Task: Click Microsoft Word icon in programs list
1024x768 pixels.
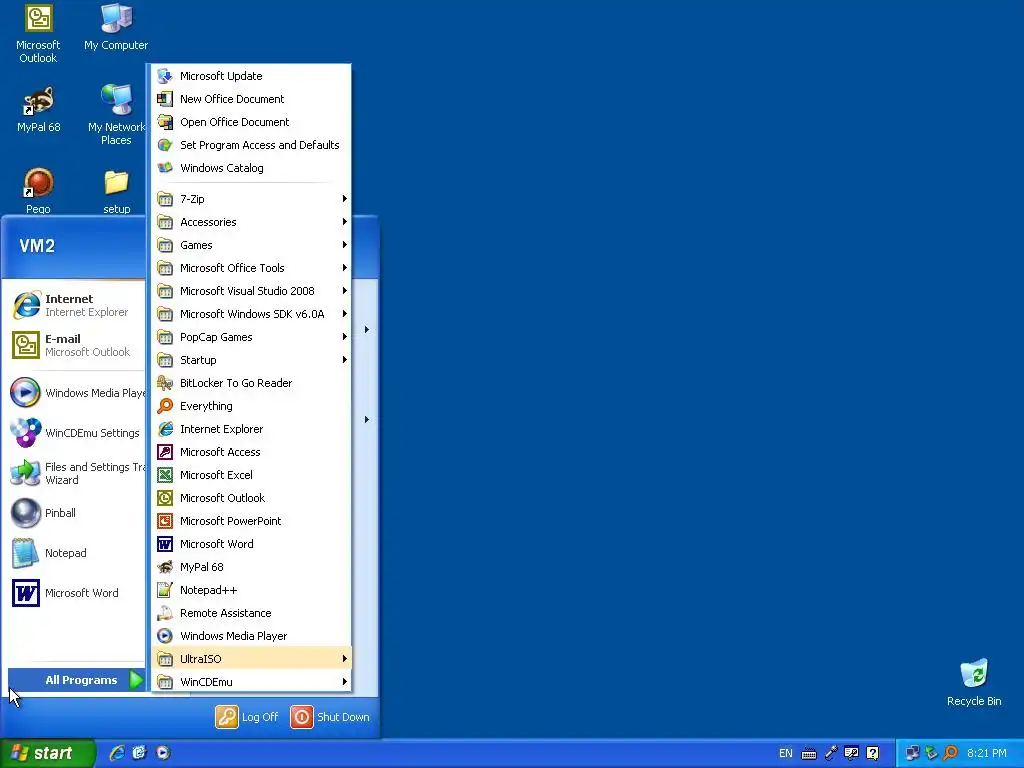Action: point(165,544)
